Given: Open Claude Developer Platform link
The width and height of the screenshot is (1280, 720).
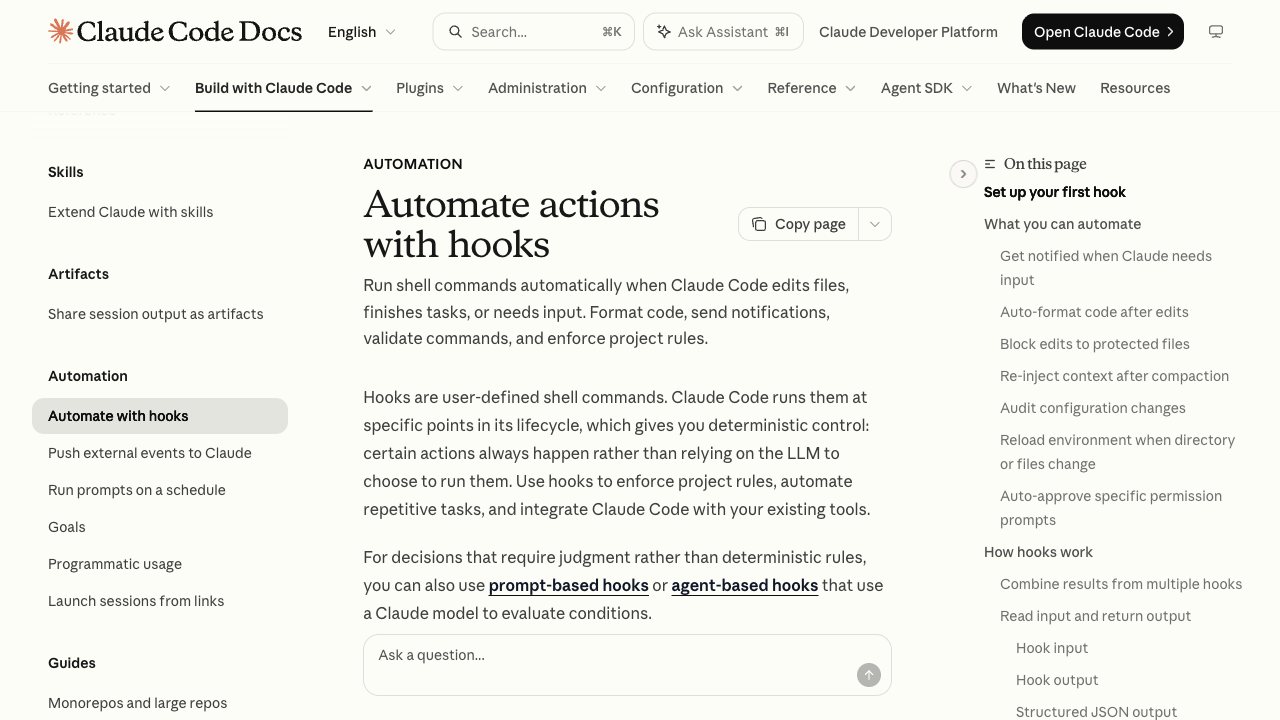Looking at the screenshot, I should point(908,32).
